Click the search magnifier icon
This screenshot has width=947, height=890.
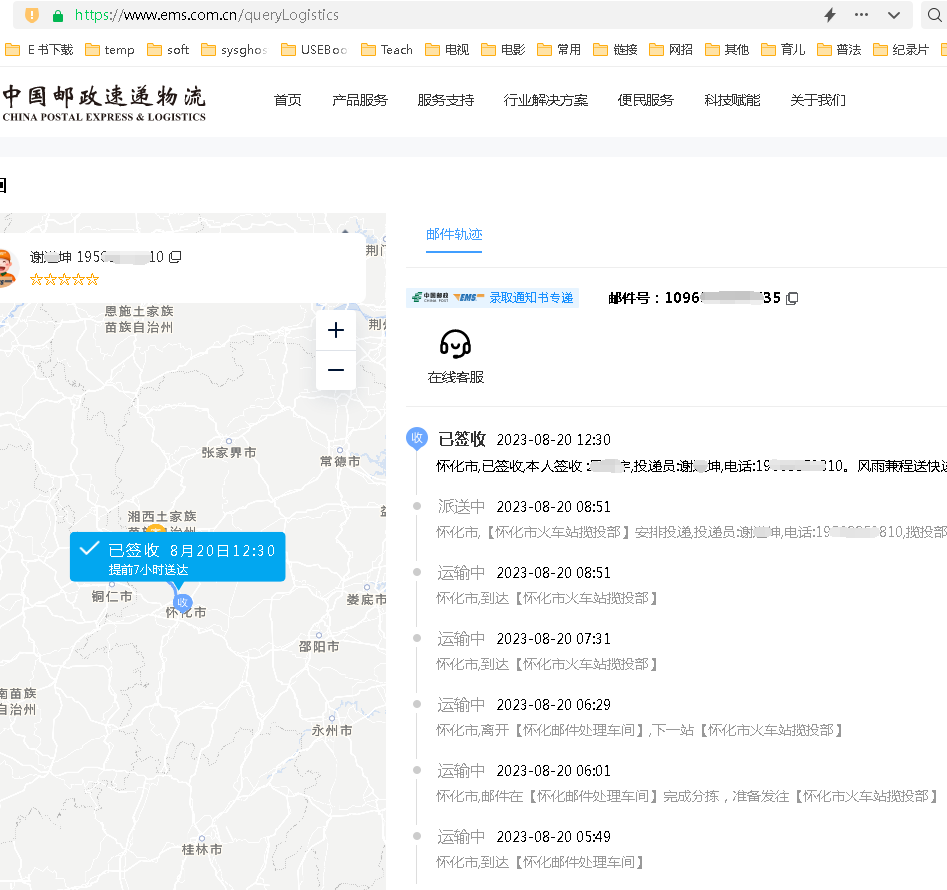point(934,15)
